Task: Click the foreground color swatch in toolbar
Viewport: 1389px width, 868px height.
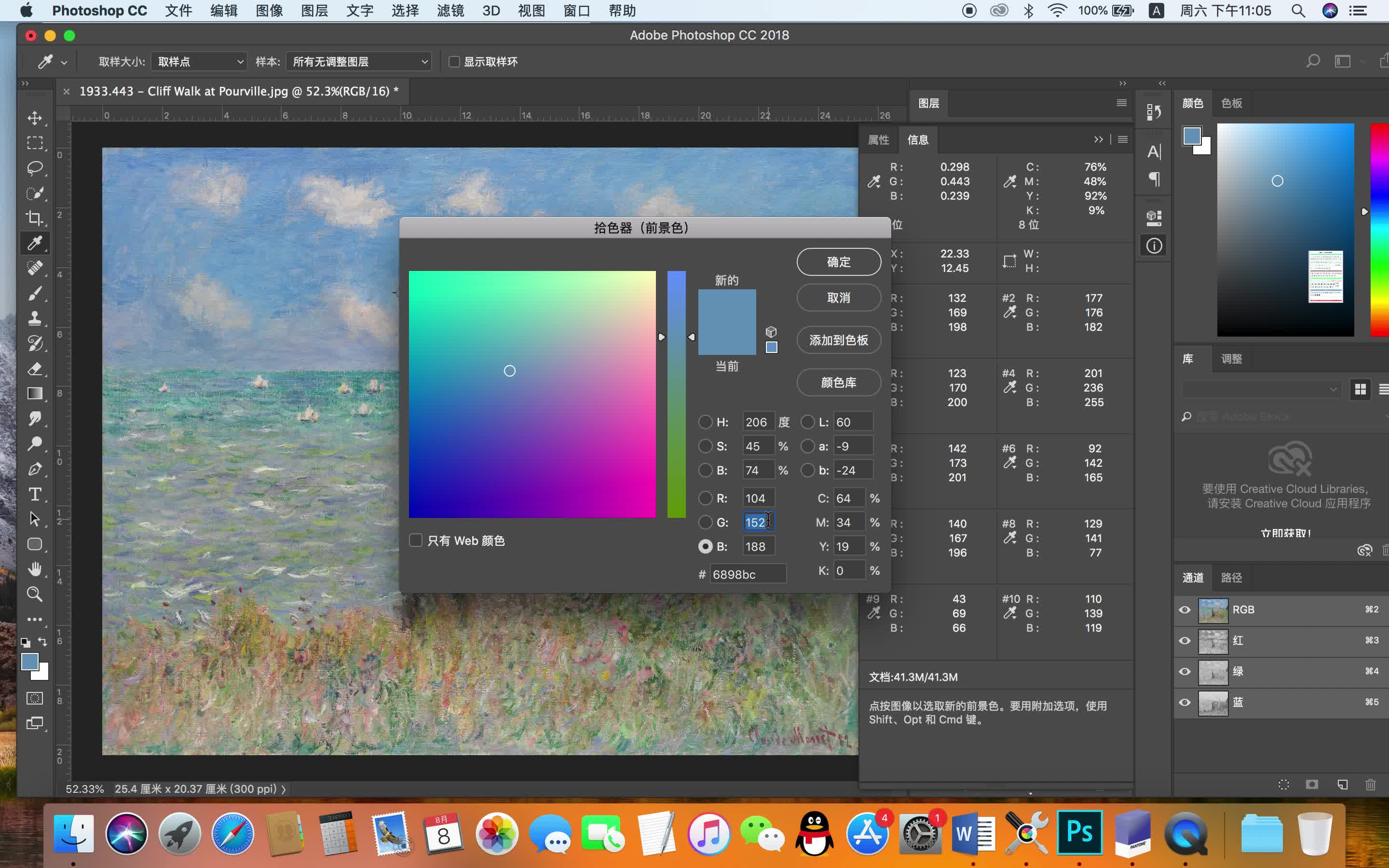Action: click(x=30, y=662)
